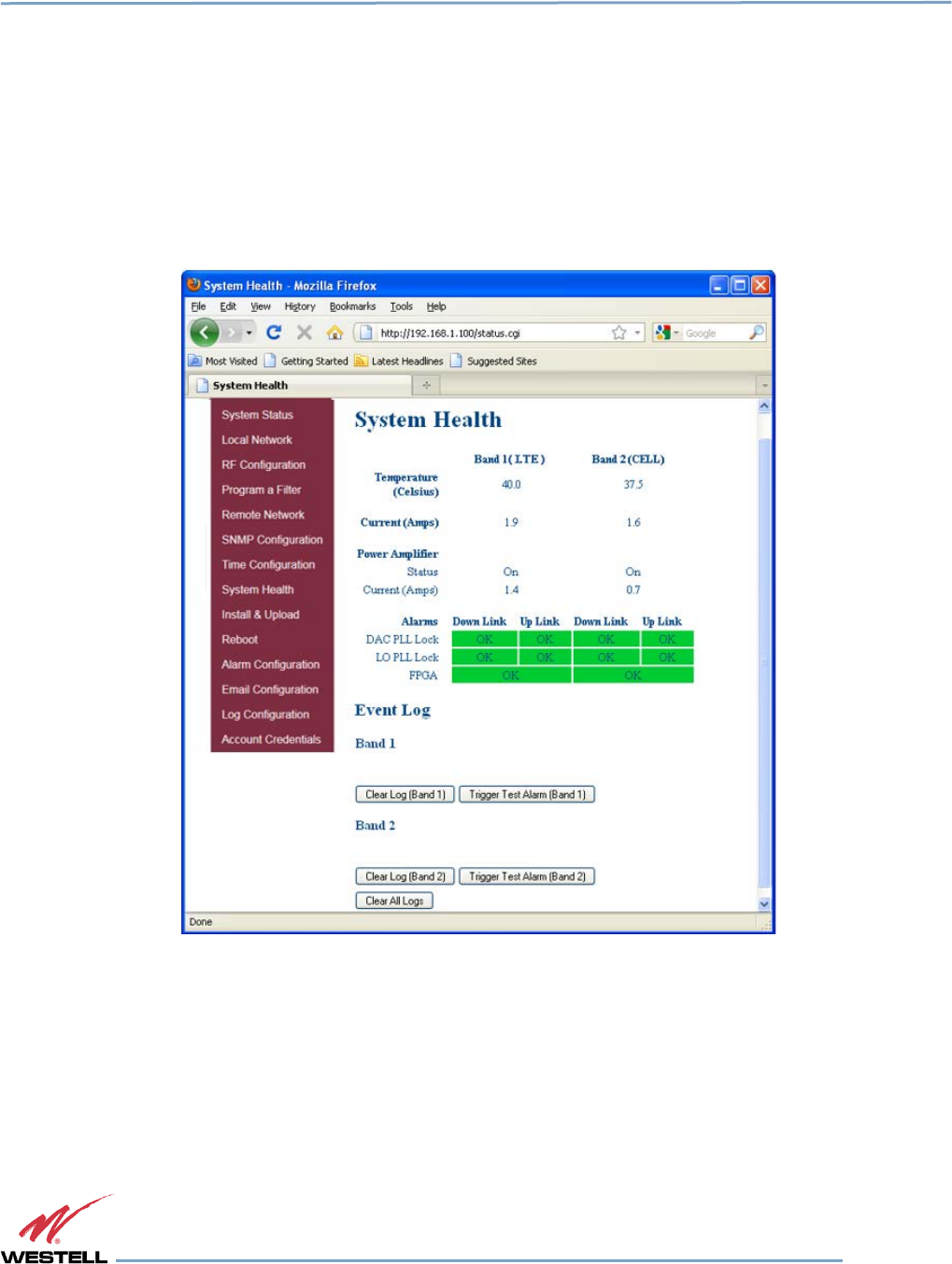Image resolution: width=952 pixels, height=1264 pixels.
Task: Open the list-all-tabs dropdown arrow
Action: [764, 385]
